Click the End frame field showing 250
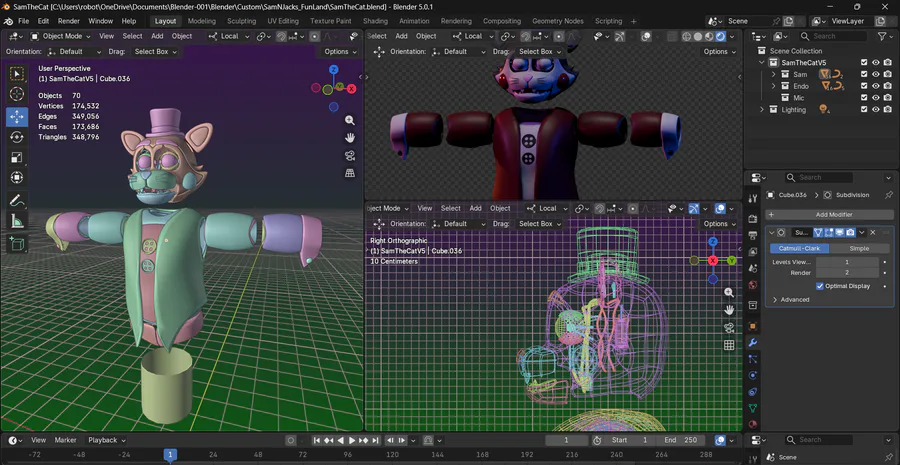This screenshot has width=900, height=465. pos(683,440)
